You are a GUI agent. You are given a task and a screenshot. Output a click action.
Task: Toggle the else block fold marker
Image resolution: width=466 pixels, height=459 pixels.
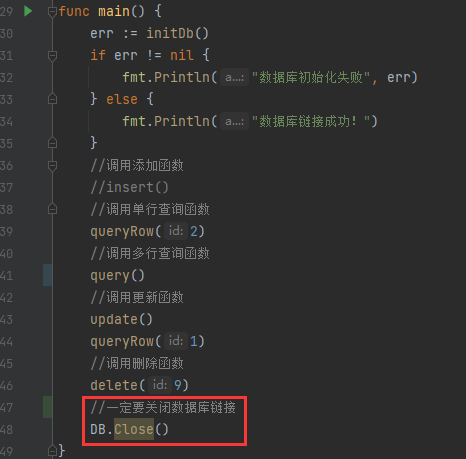[x=52, y=99]
